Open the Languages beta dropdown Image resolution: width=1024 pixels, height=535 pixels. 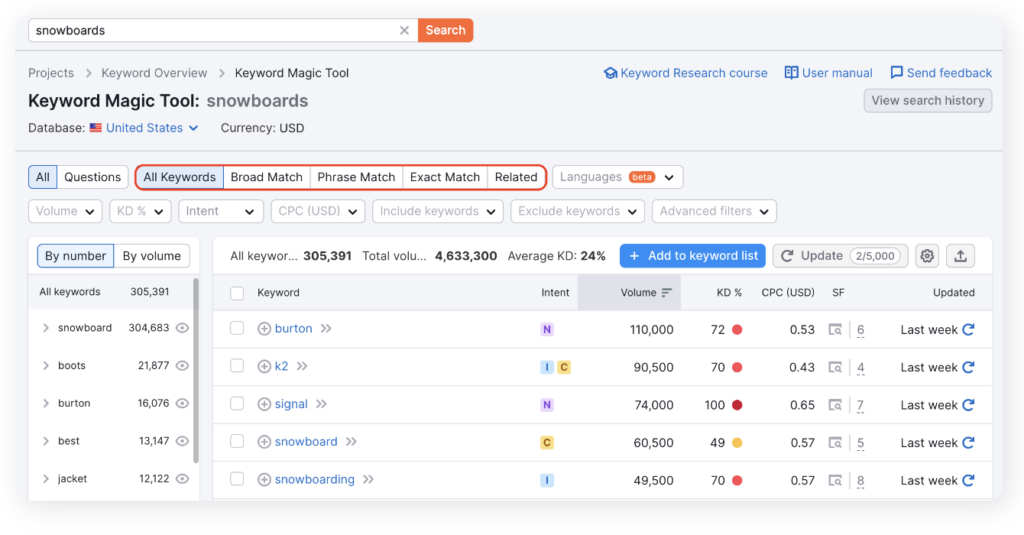618,177
